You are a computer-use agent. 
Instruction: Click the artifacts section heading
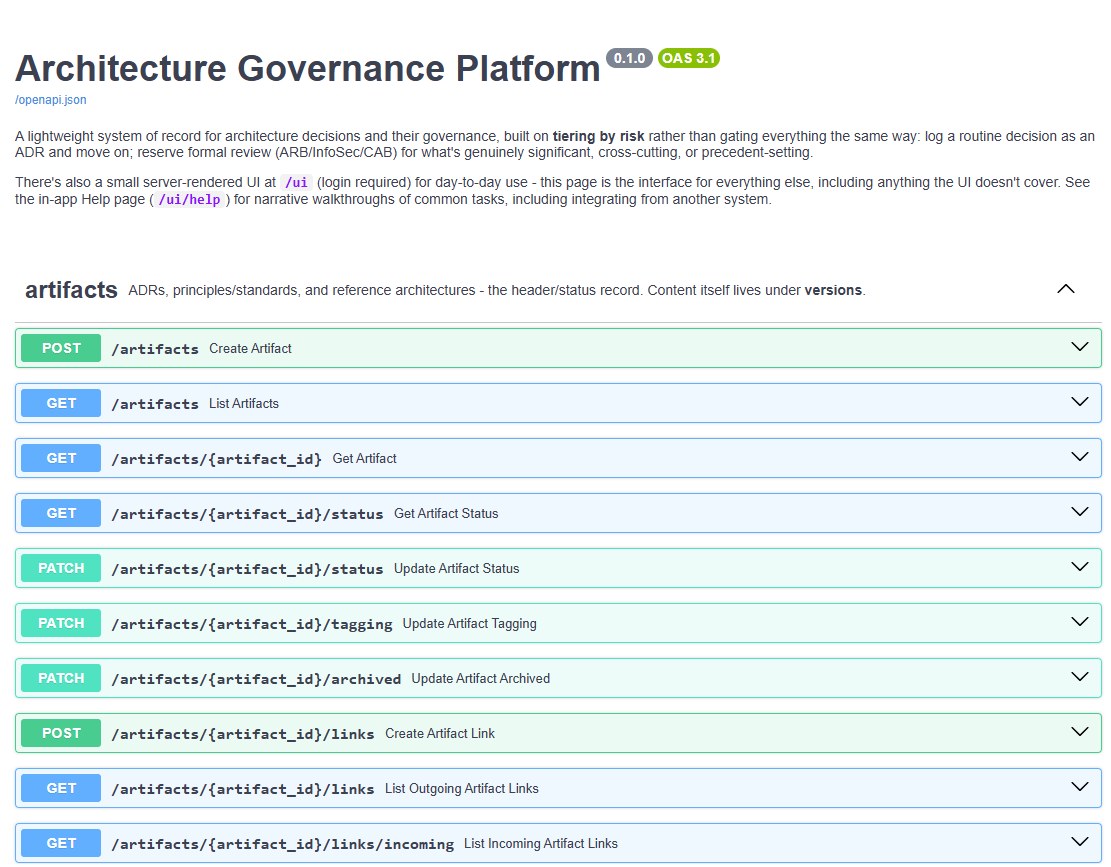pyautogui.click(x=72, y=290)
